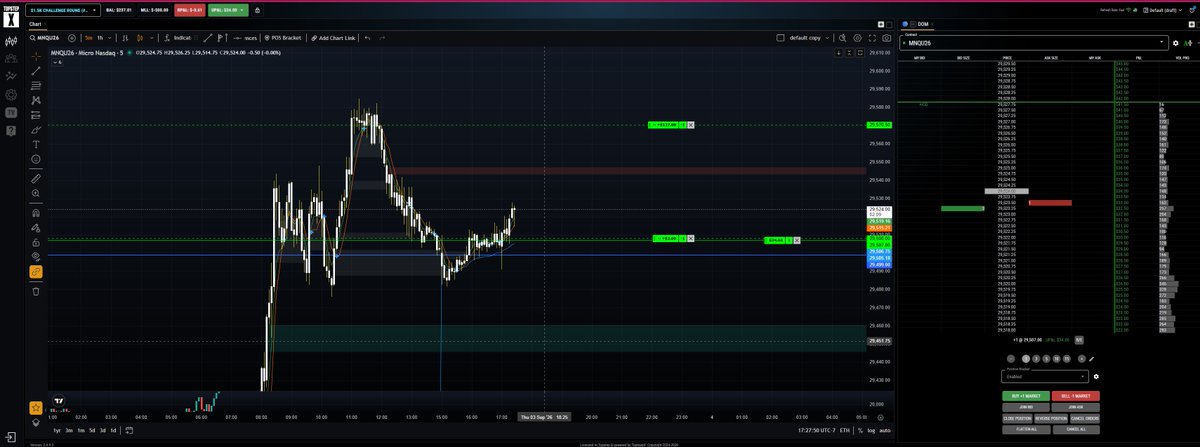Open the help question-mark sidebar icon
This screenshot has height=447, width=1200.
click(x=11, y=131)
